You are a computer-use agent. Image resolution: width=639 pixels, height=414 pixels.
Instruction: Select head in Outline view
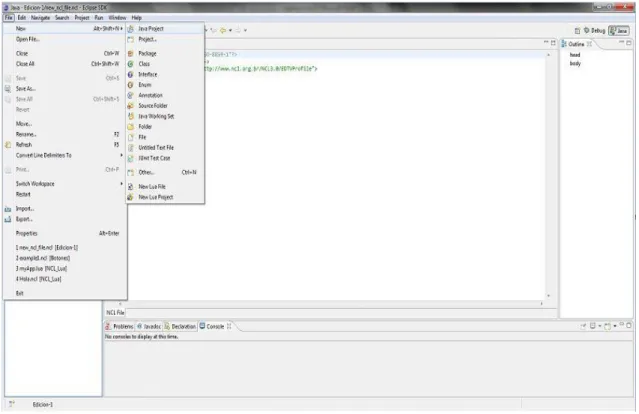click(x=575, y=55)
